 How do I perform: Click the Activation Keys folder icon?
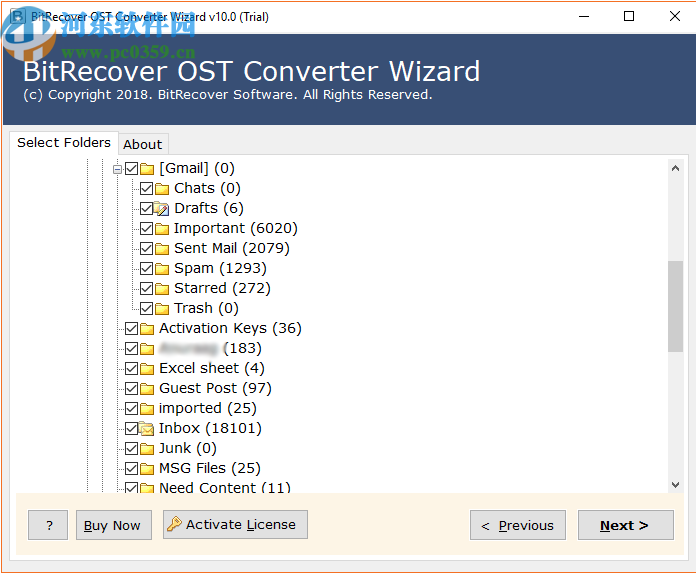(x=147, y=329)
